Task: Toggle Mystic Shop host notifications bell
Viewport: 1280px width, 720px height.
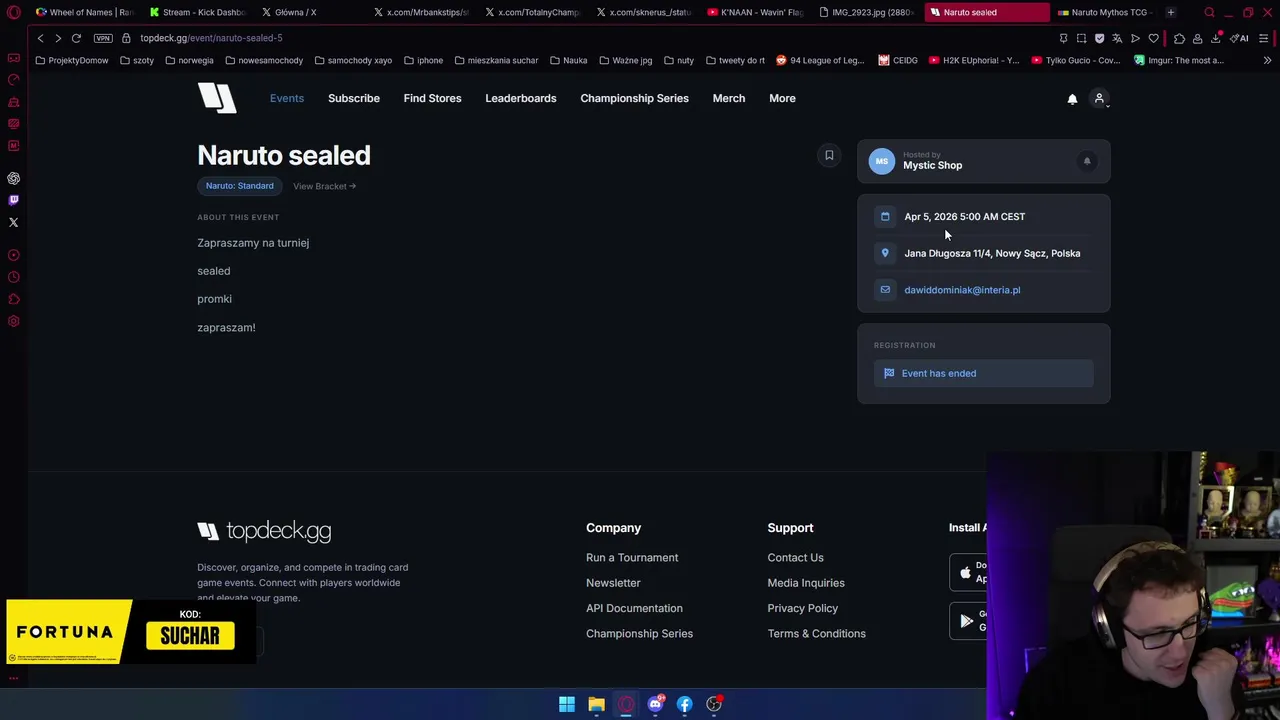Action: pos(1087,161)
